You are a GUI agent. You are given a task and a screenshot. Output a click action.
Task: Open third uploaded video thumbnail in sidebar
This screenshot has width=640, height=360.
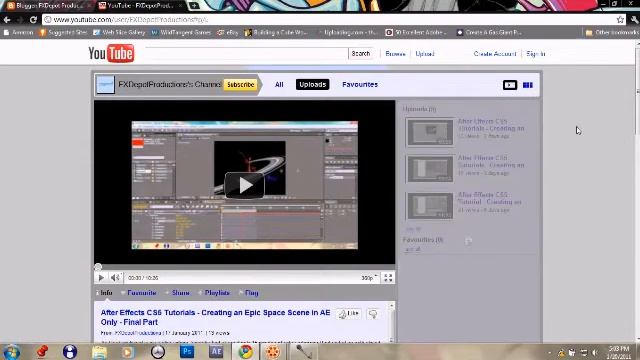(x=430, y=206)
